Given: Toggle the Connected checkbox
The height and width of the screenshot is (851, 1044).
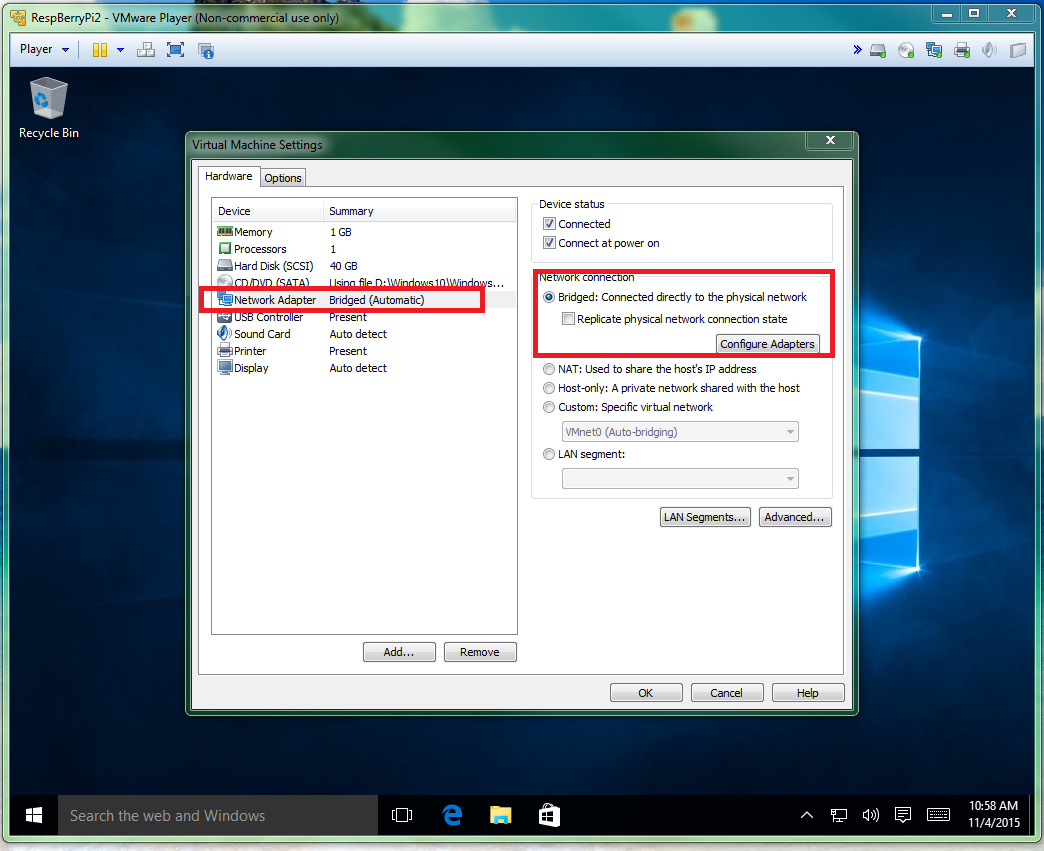Looking at the screenshot, I should [549, 224].
